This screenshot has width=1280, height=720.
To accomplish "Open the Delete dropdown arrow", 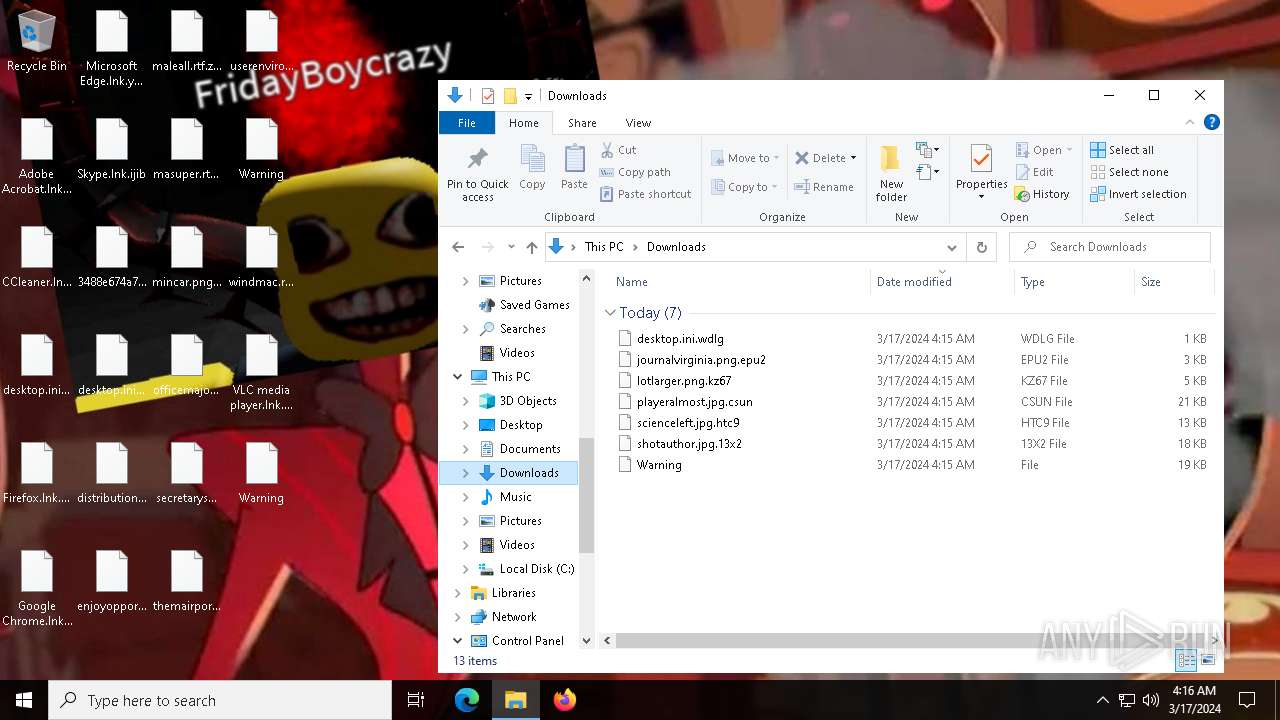I will pos(853,158).
